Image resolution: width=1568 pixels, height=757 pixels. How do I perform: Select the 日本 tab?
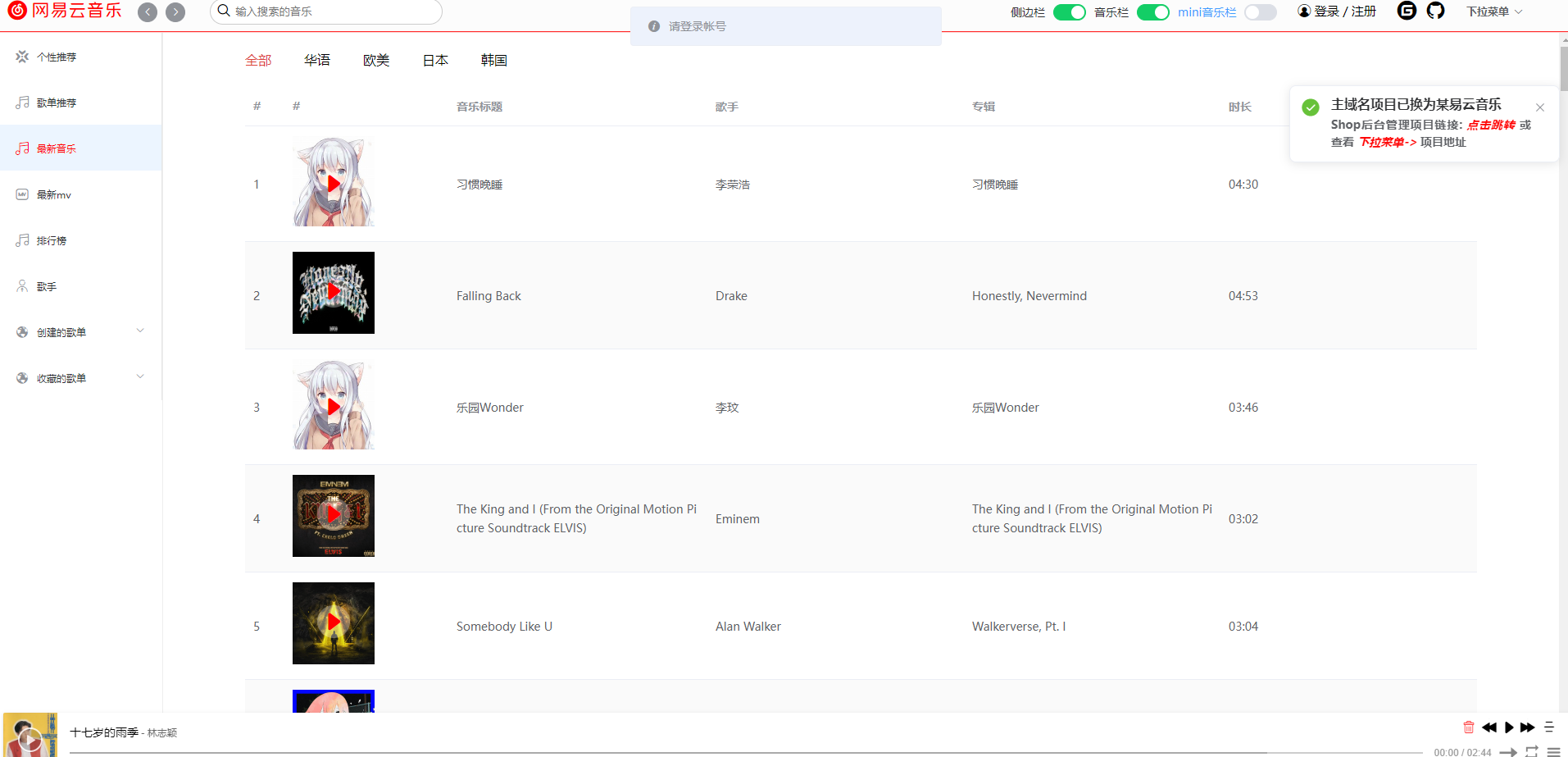tap(435, 60)
